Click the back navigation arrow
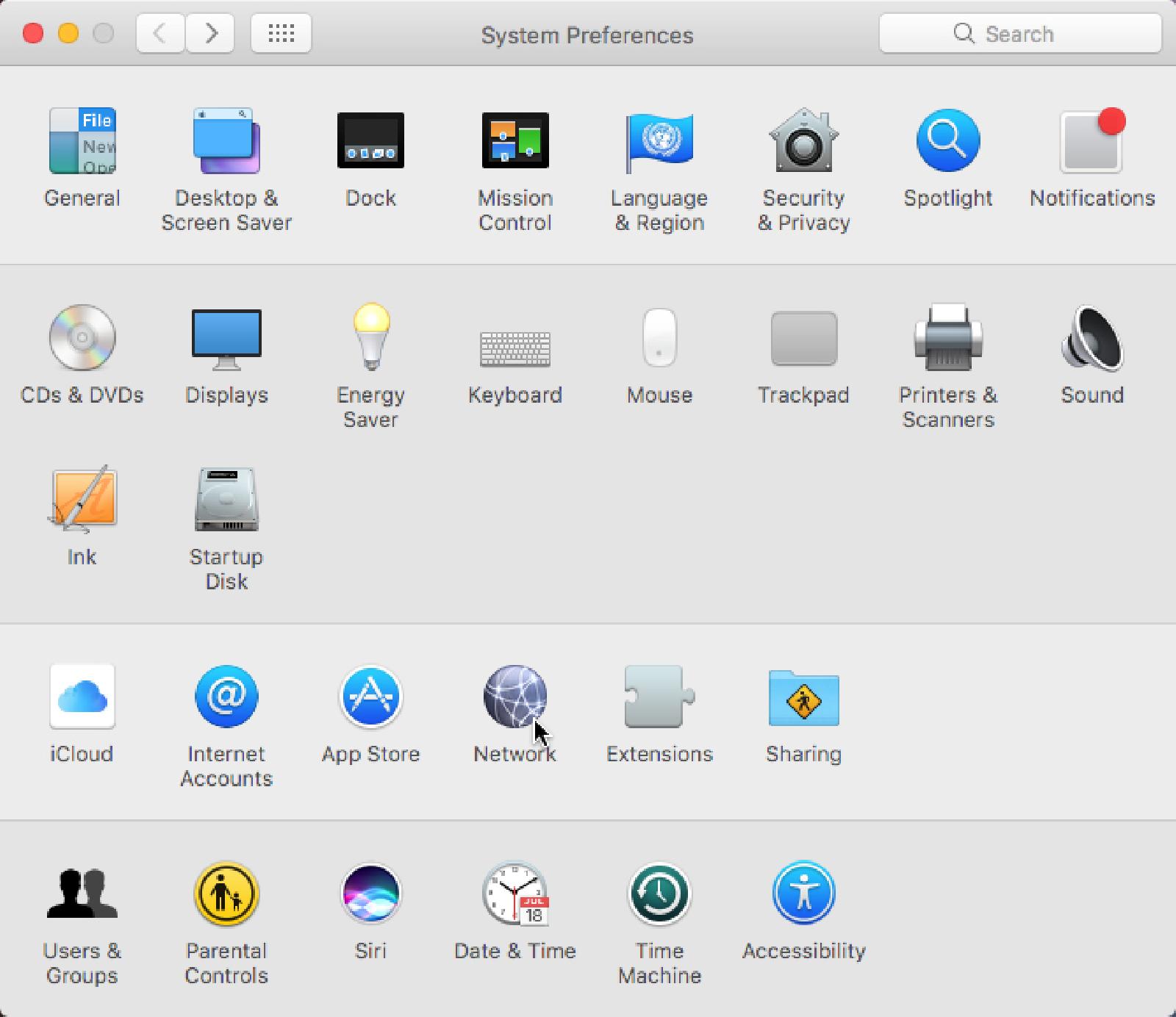 coord(159,33)
